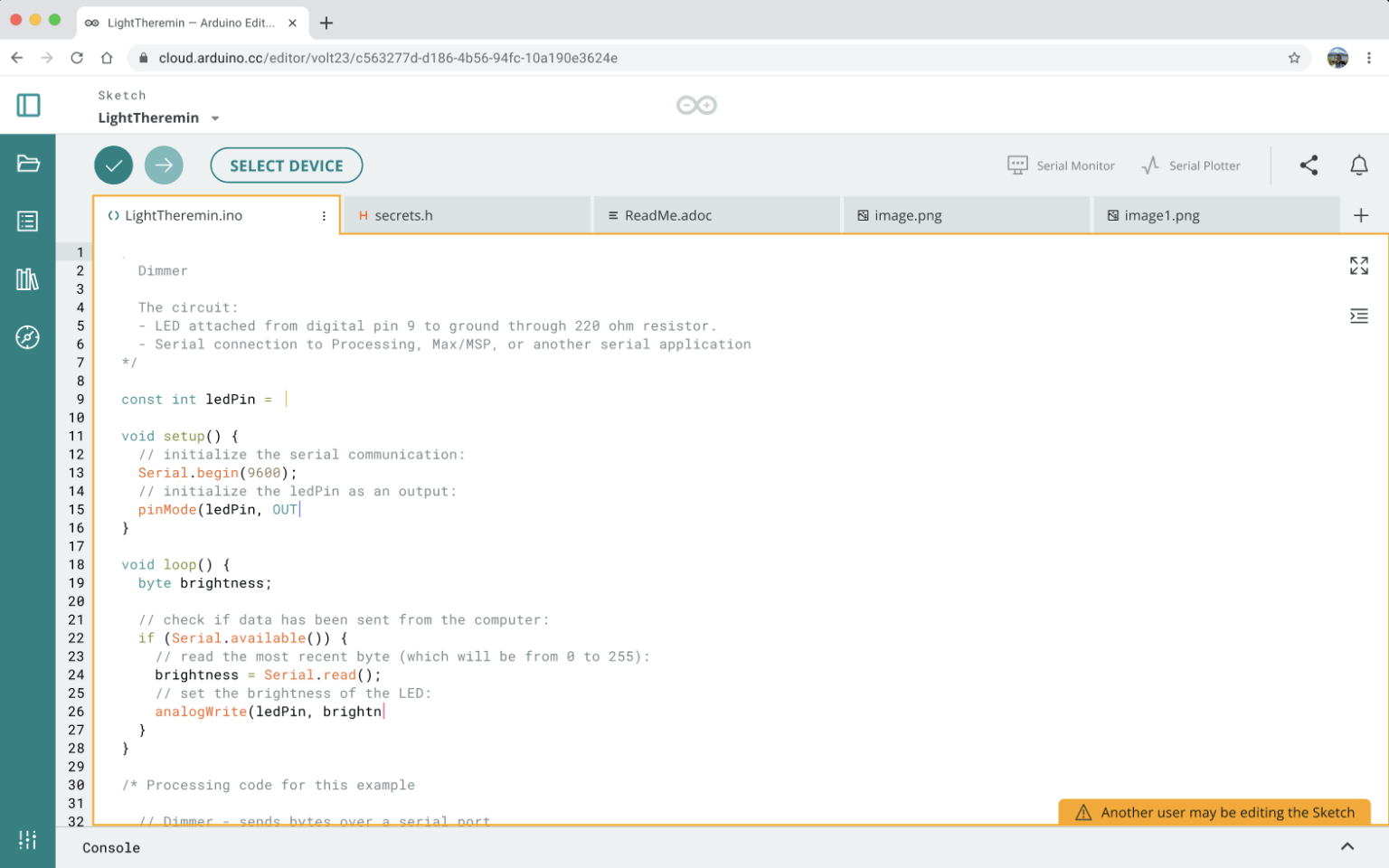Click the auto-format code icon
The image size is (1389, 868).
pyautogui.click(x=1359, y=316)
